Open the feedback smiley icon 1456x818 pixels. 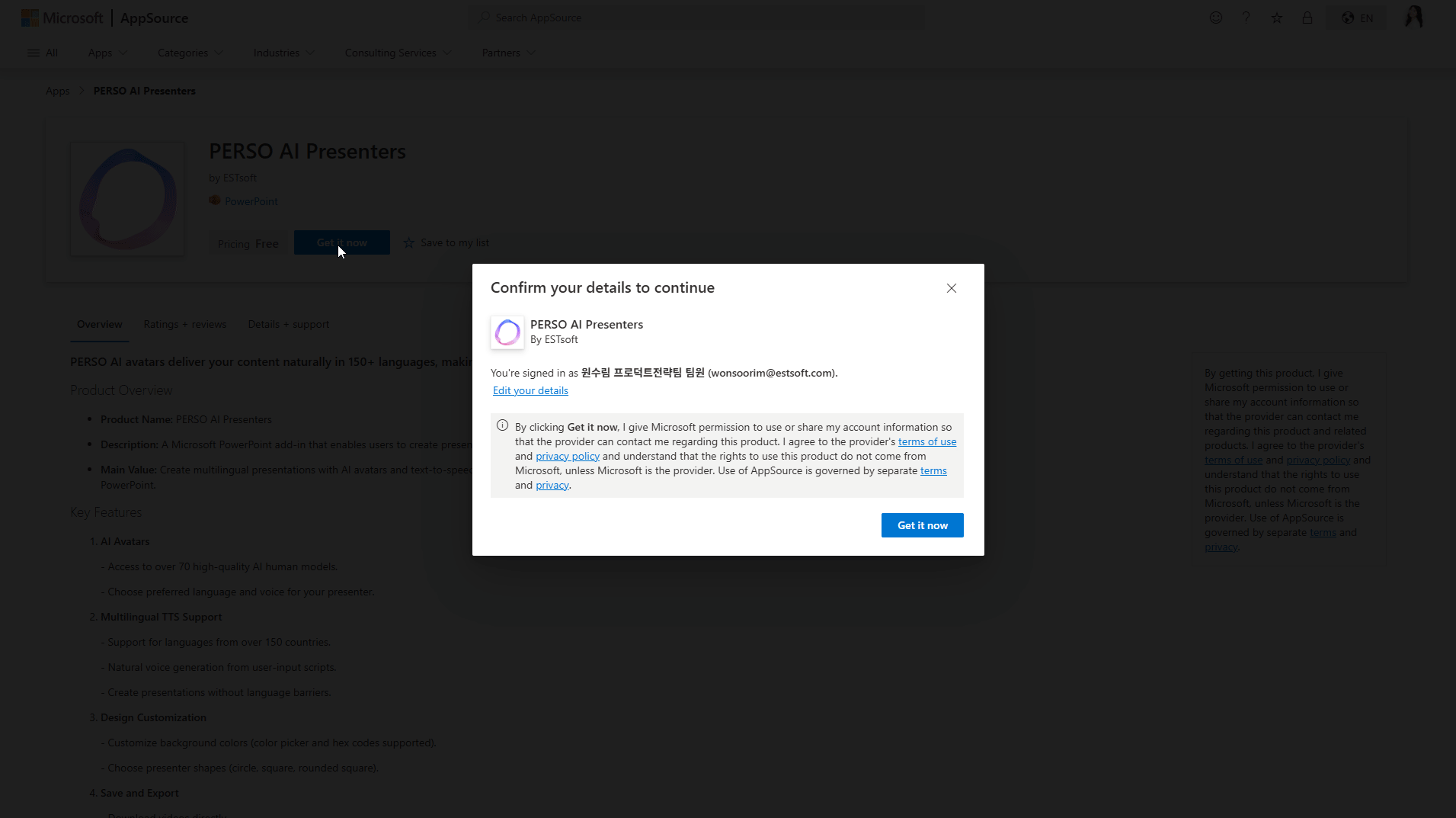[x=1216, y=18]
